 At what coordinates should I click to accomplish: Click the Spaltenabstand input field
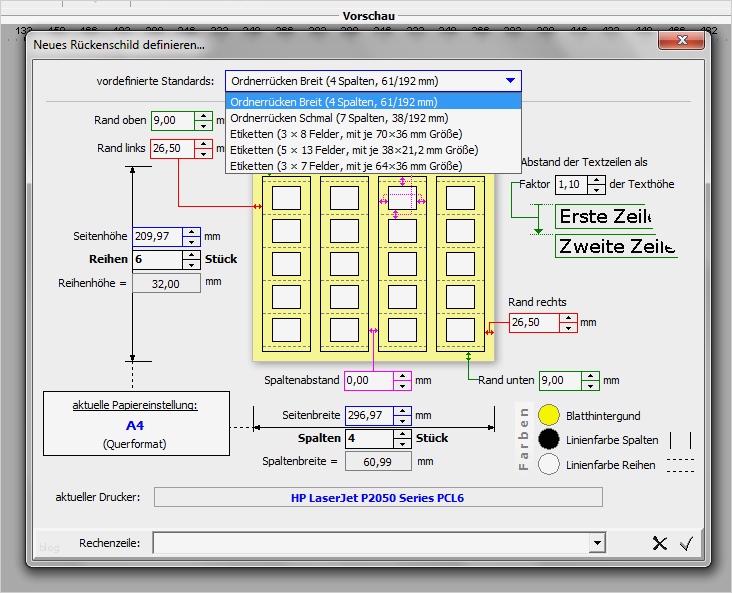point(368,381)
